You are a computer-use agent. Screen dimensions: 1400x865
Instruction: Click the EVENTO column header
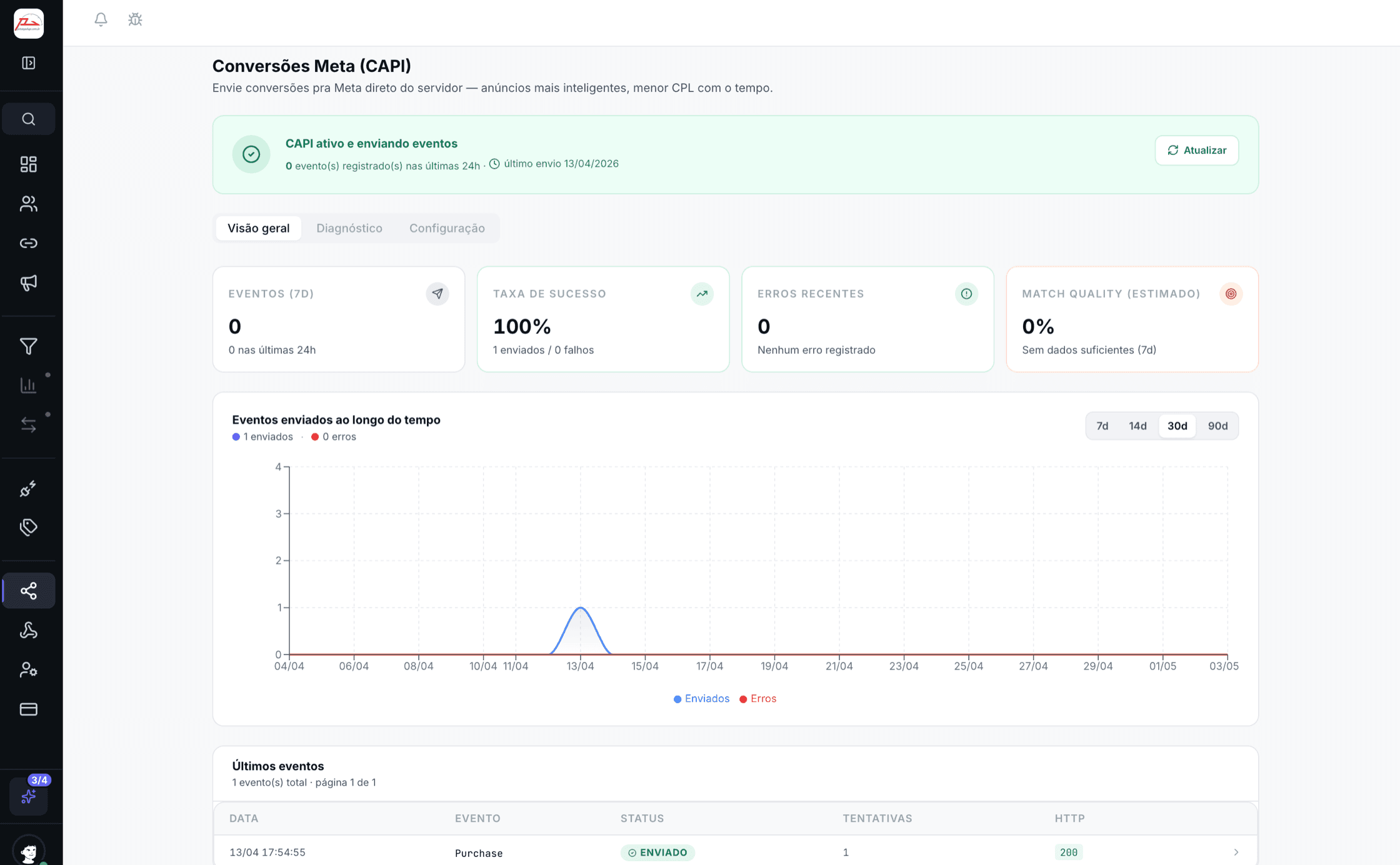[x=477, y=818]
